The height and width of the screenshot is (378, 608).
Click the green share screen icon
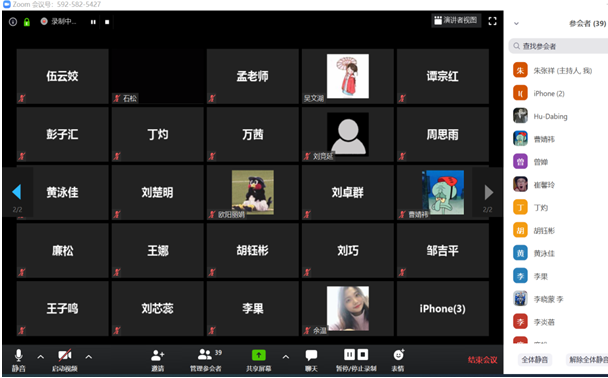[x=259, y=355]
